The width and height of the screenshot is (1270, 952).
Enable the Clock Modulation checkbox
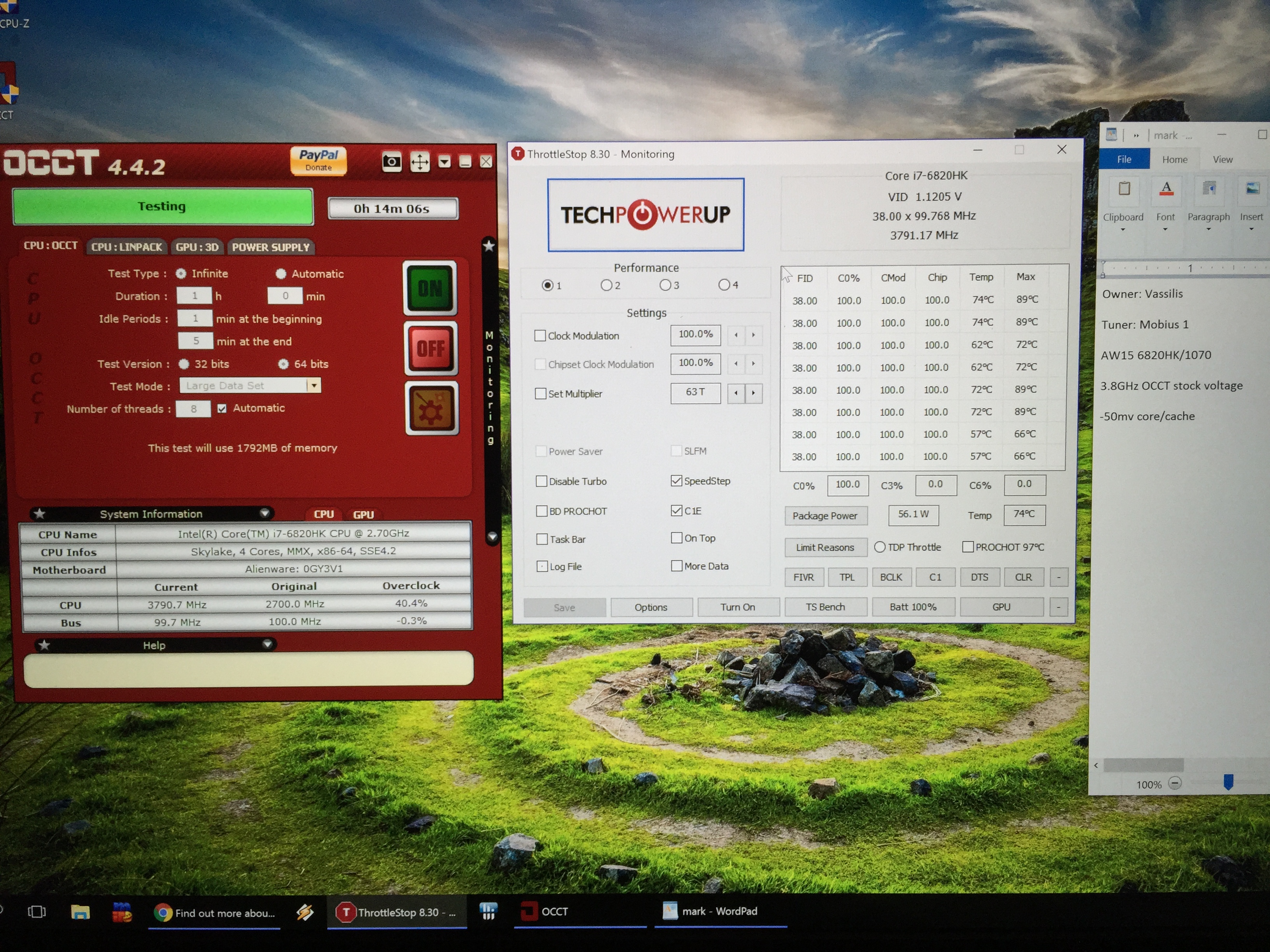540,336
